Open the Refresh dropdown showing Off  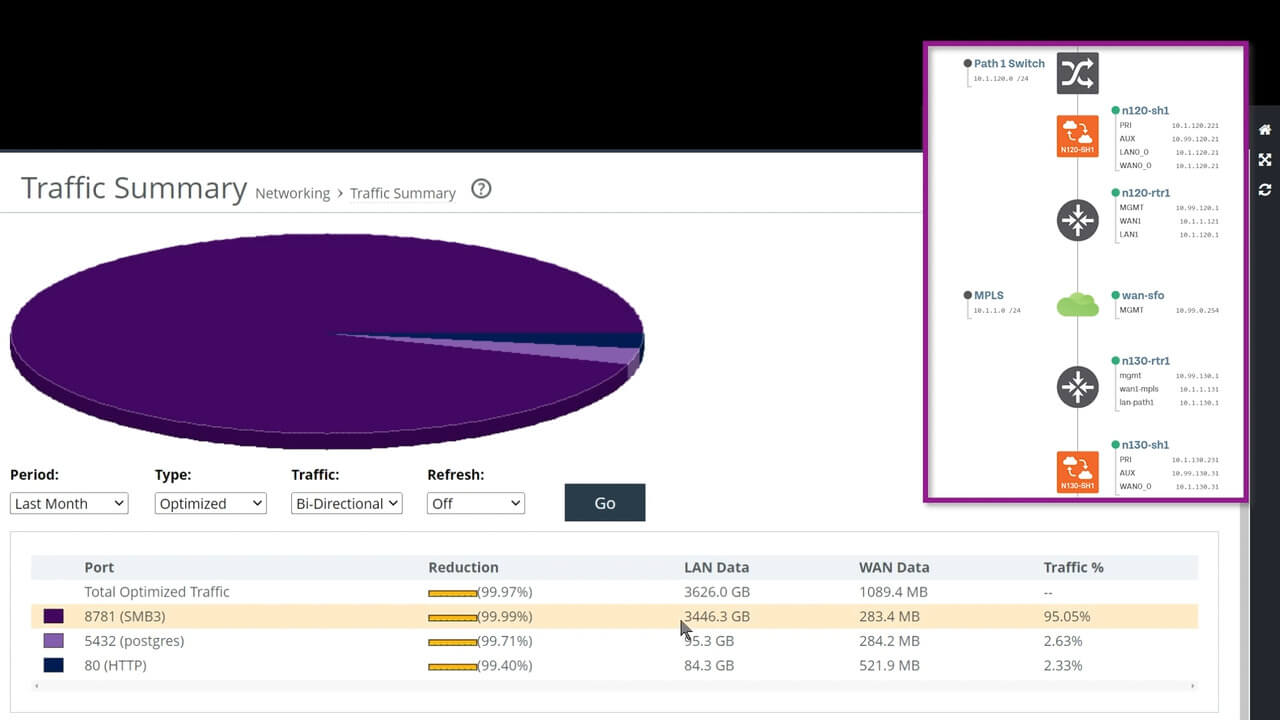click(476, 503)
